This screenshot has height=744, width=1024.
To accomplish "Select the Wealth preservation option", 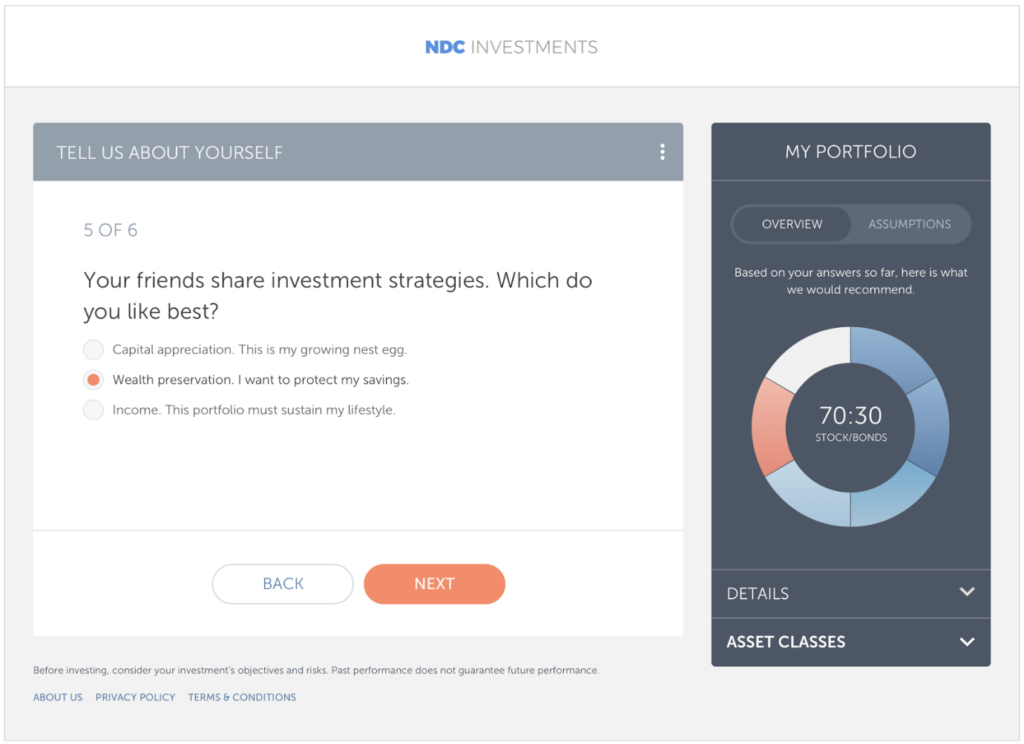I will point(92,379).
